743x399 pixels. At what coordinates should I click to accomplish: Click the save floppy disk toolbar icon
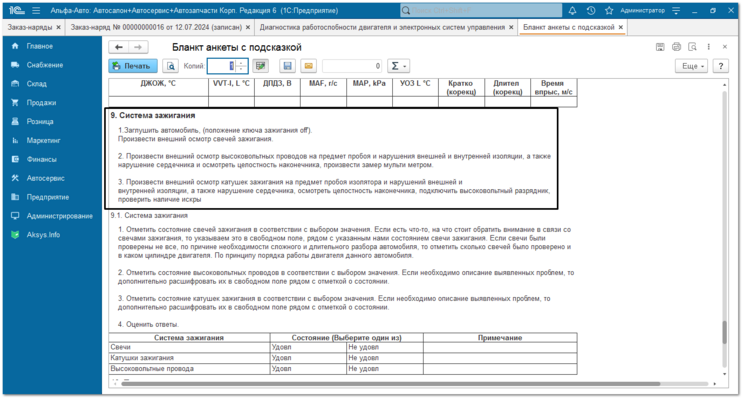pos(287,66)
